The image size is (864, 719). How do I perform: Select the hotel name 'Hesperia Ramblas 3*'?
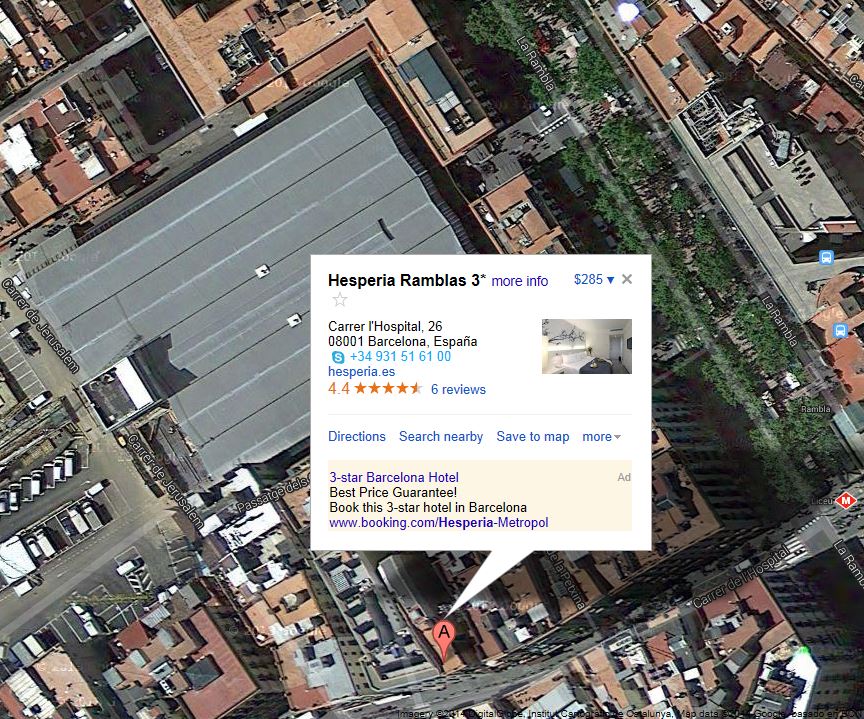tap(407, 280)
